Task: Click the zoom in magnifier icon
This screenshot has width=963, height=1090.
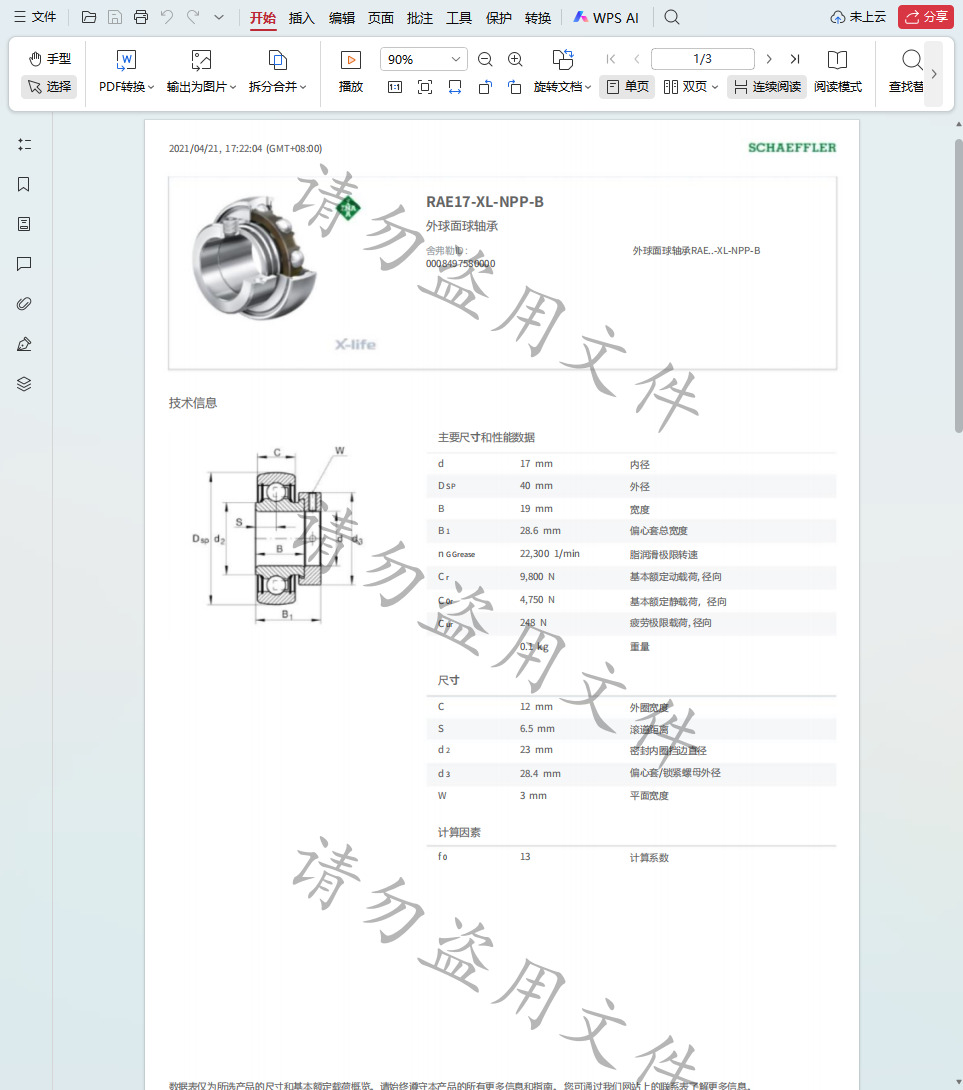Action: (x=515, y=60)
